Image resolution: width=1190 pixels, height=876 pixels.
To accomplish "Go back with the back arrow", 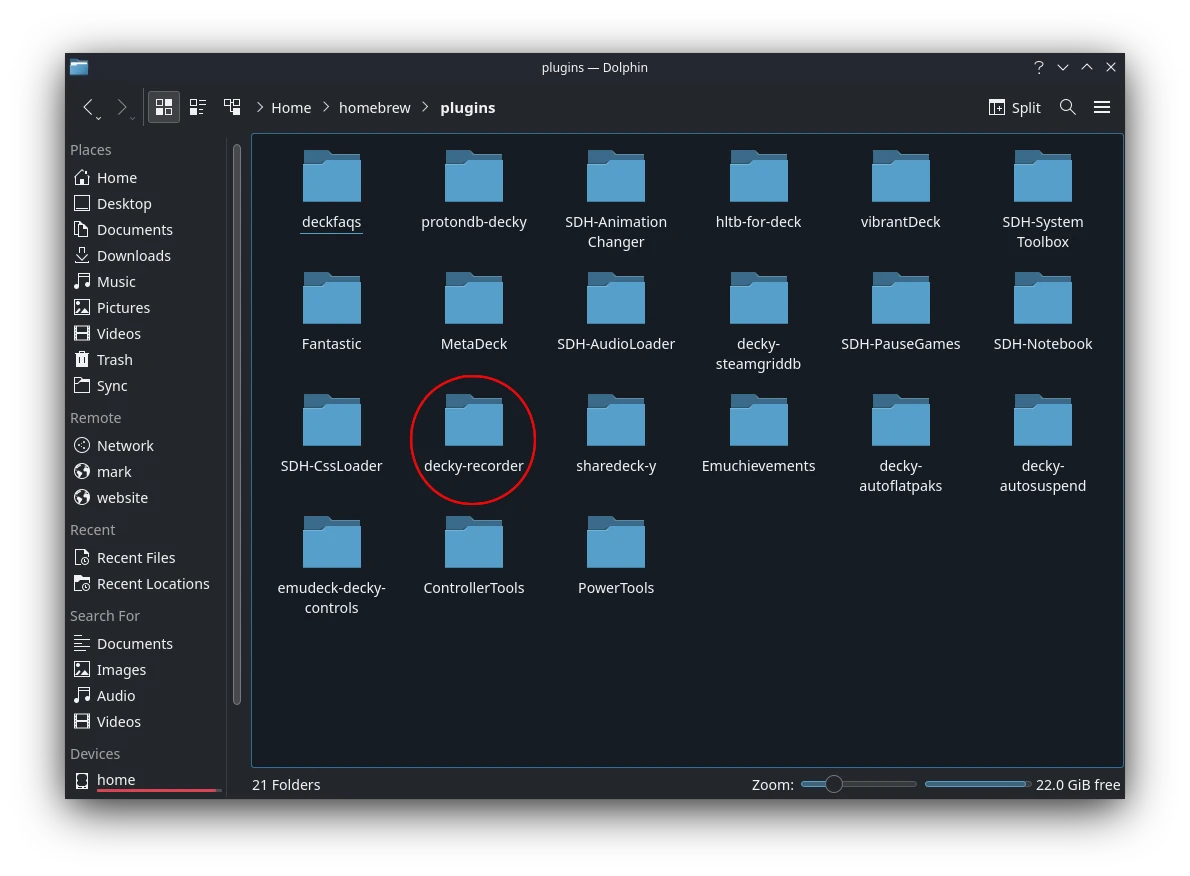I will (x=88, y=107).
